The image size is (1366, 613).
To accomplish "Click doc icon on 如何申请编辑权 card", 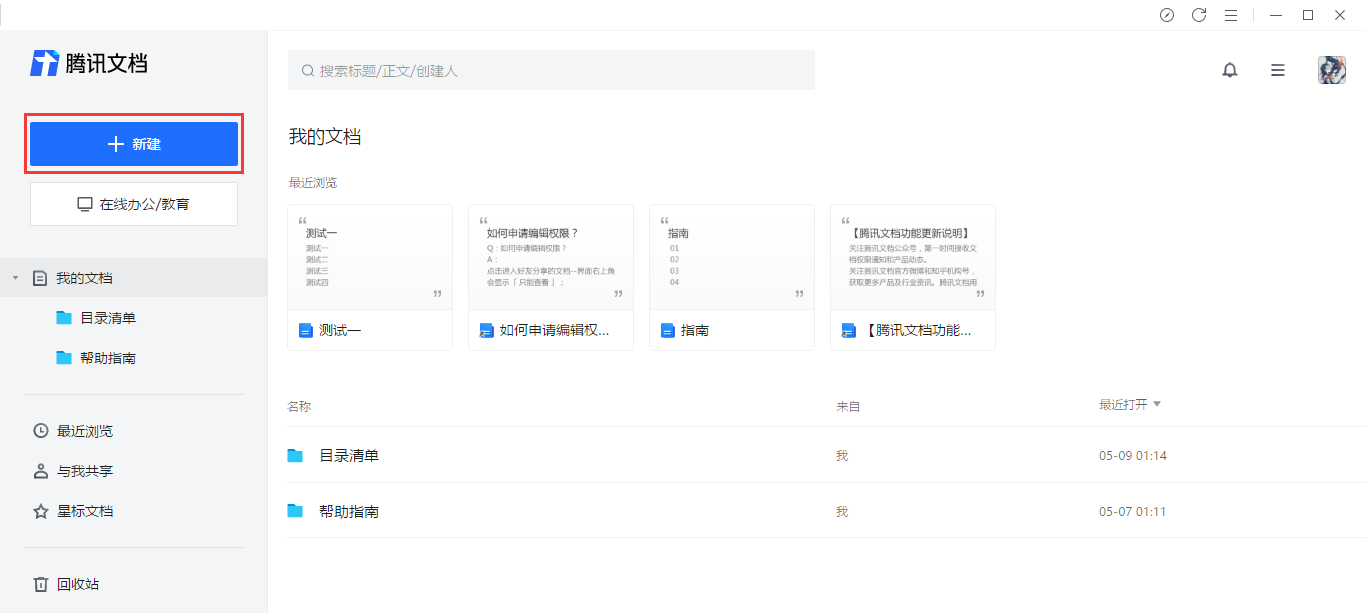I will click(x=487, y=330).
